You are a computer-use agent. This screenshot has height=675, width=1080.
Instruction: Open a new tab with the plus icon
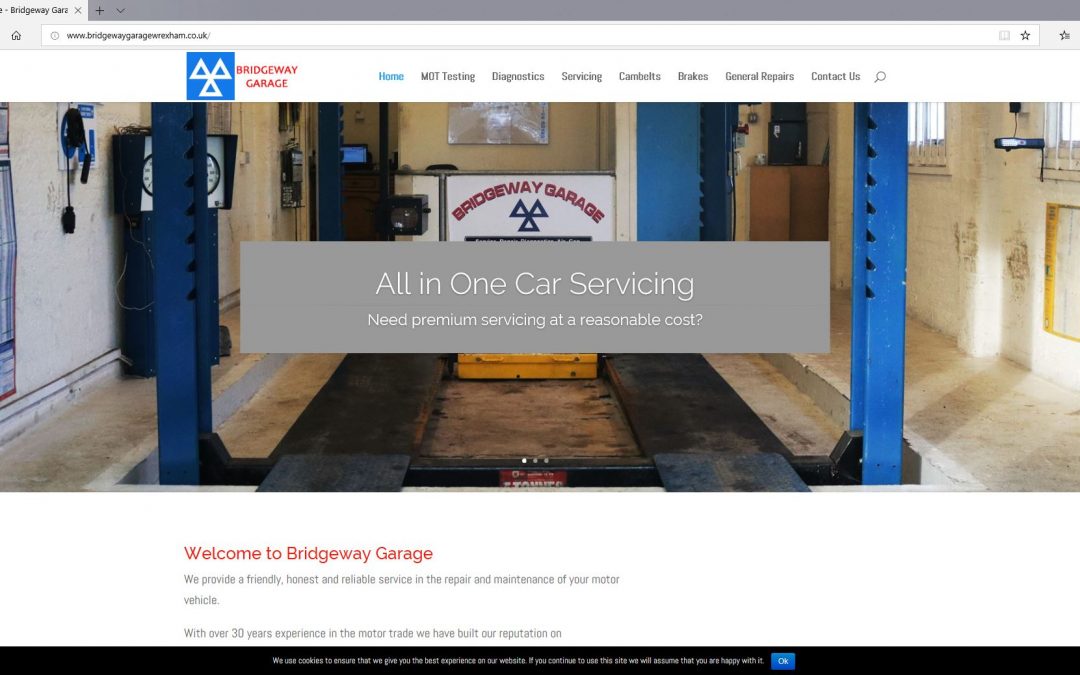click(x=98, y=10)
